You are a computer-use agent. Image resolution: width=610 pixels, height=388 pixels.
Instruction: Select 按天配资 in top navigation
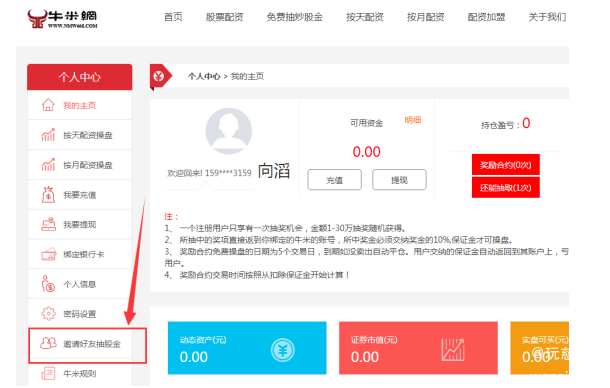coord(365,17)
